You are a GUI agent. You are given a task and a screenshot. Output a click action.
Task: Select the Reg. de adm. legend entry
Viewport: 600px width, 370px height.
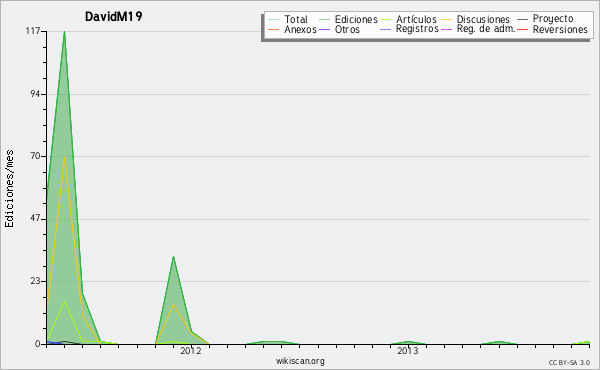[x=478, y=29]
